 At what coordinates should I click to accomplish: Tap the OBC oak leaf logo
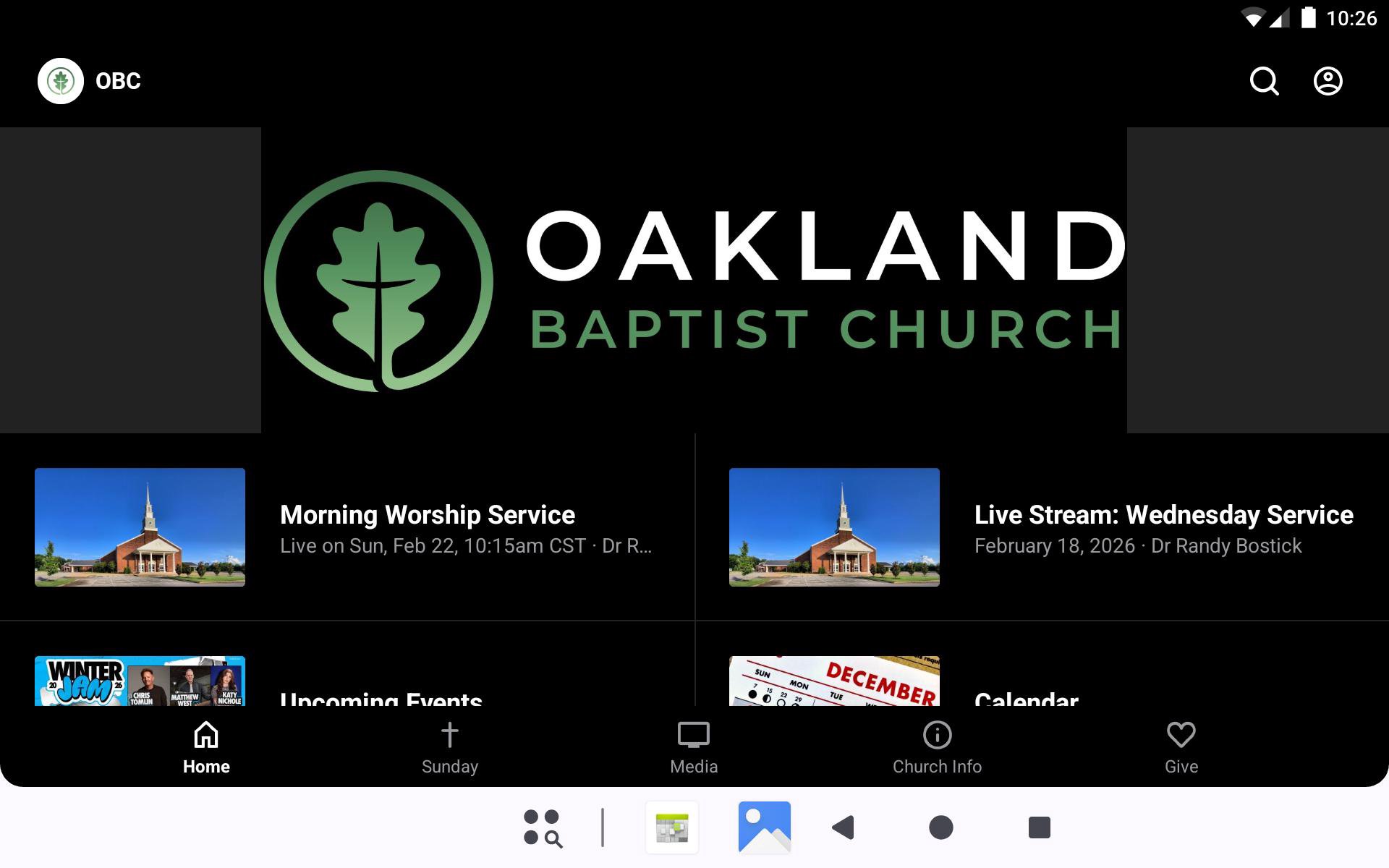(x=61, y=81)
